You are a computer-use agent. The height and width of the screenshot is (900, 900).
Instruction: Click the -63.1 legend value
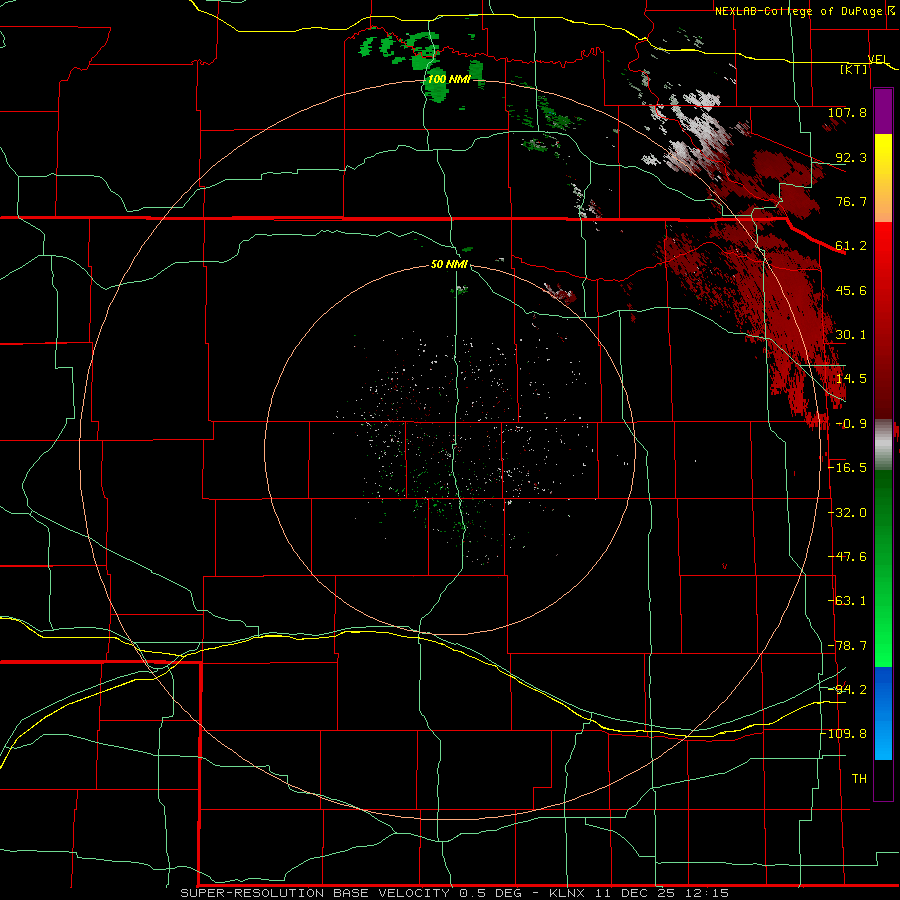coord(847,601)
